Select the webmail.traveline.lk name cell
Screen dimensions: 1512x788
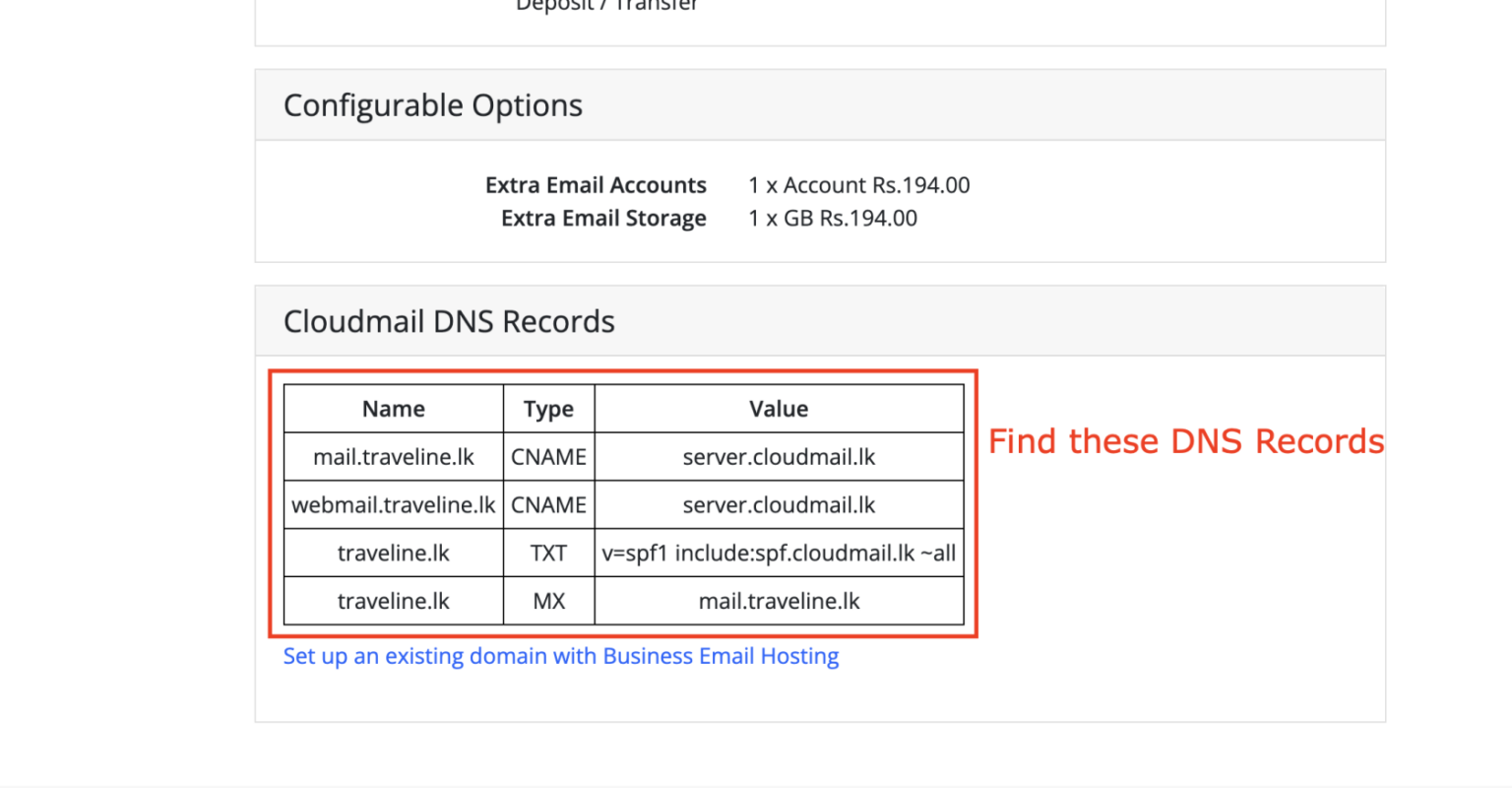(393, 505)
